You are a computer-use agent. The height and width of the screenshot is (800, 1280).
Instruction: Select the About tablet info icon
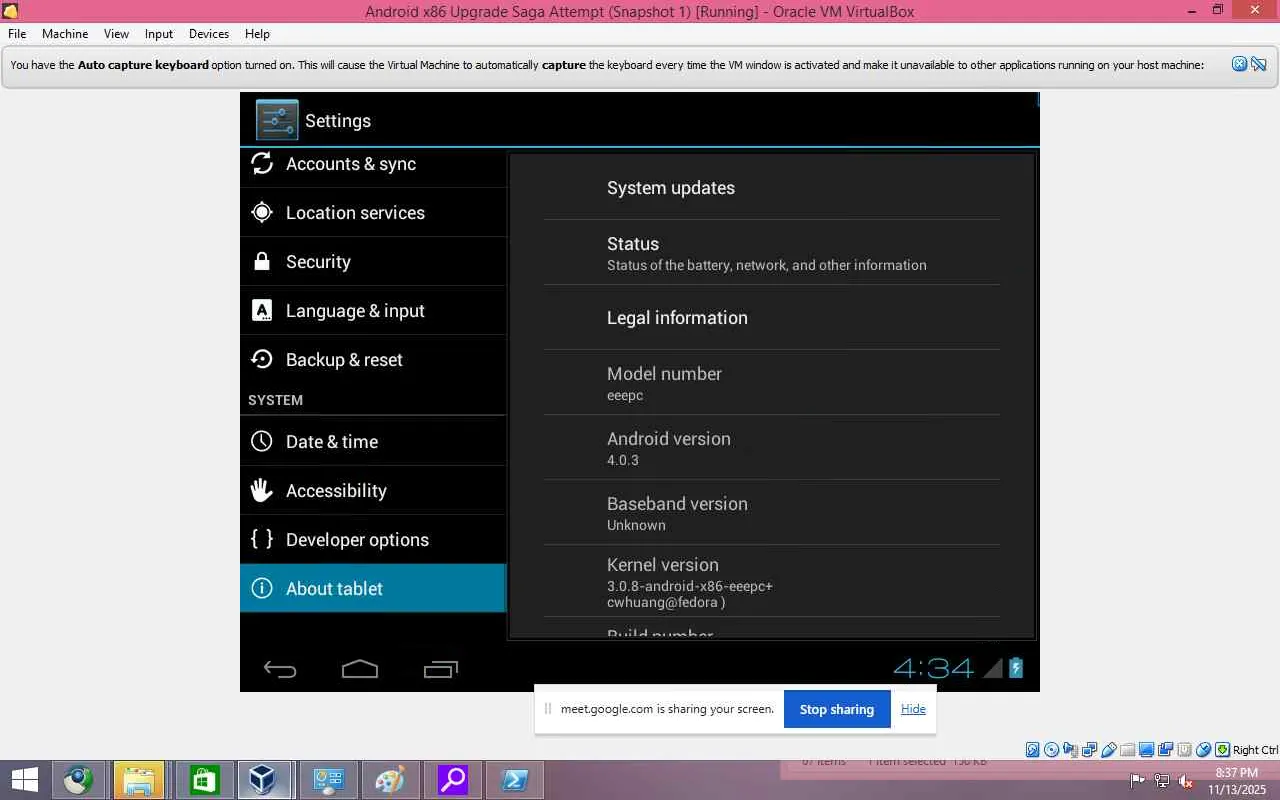[262, 588]
